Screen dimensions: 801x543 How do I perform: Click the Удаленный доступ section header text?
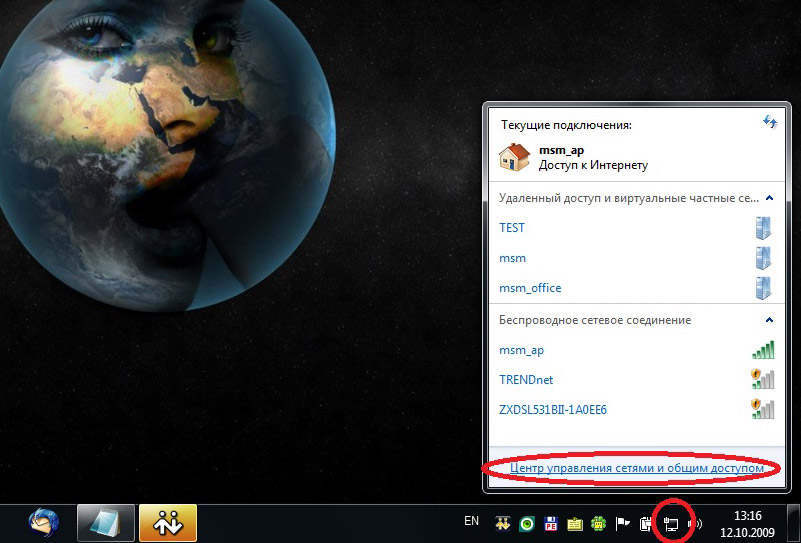[629, 198]
